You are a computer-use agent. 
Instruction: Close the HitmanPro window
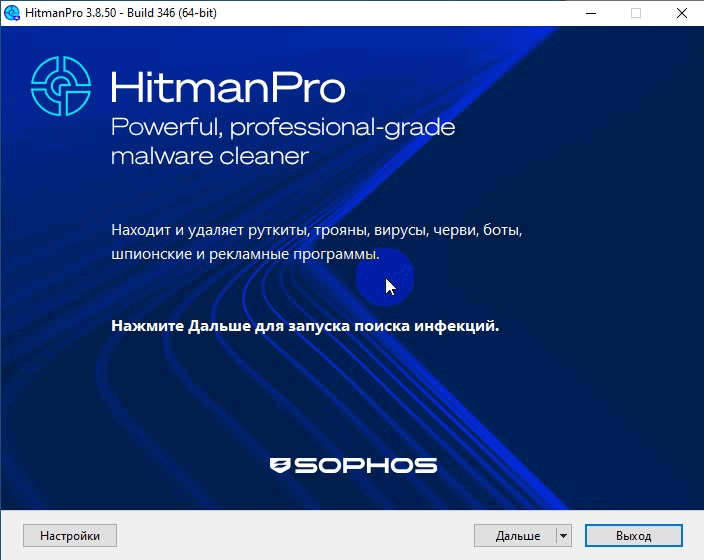click(x=681, y=13)
